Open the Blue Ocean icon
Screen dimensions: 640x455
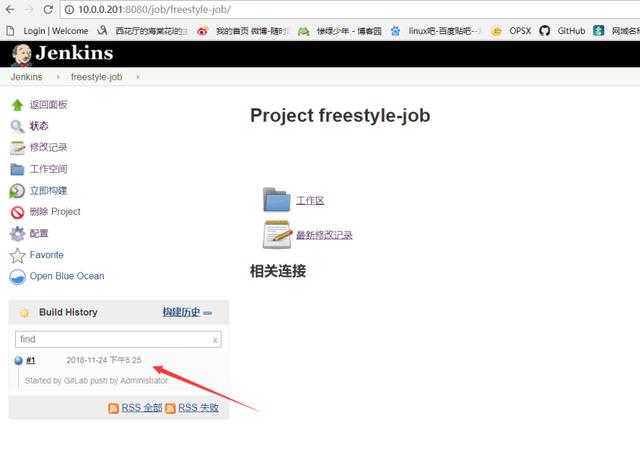click(x=17, y=277)
